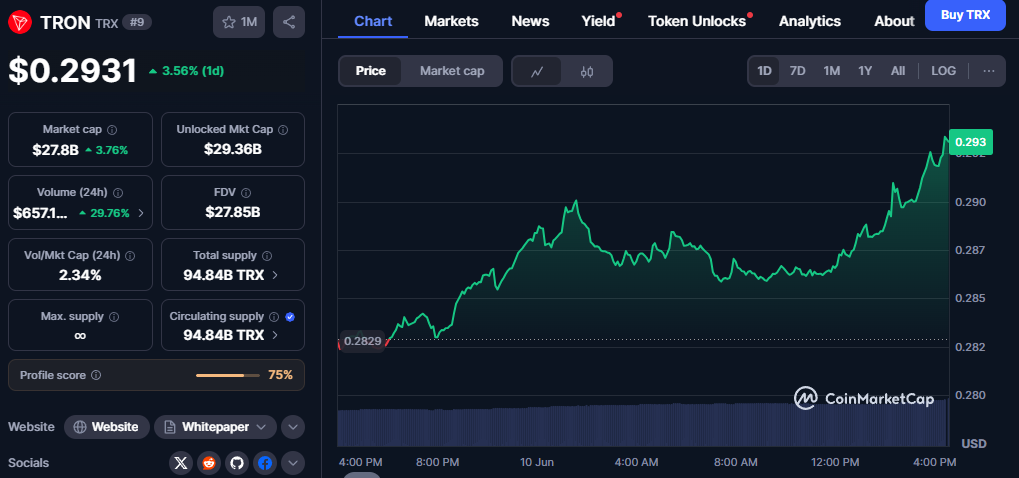
Task: Click the $0.2931 price heading
Action: coord(73,70)
